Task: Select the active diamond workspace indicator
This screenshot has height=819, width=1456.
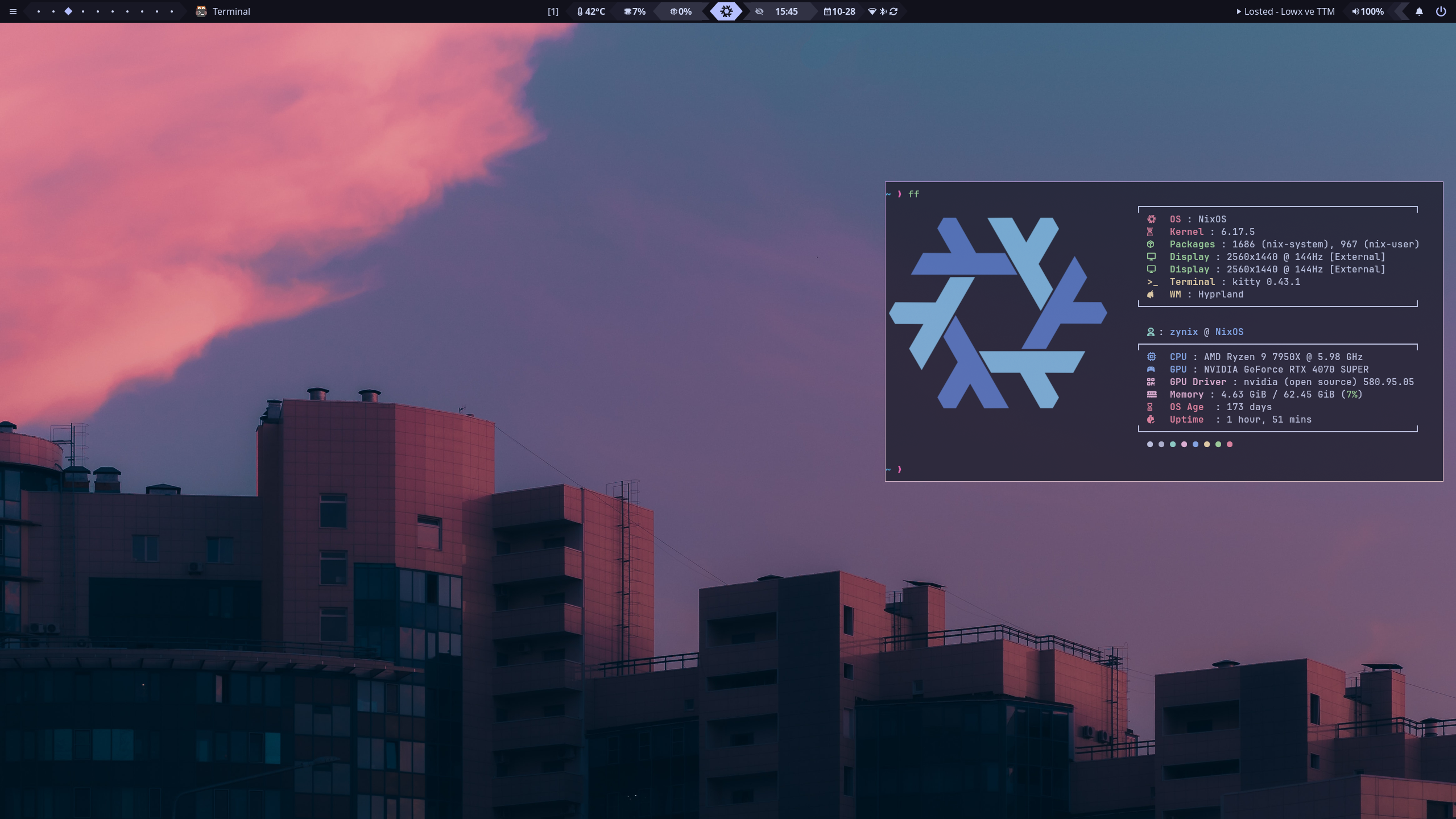Action: point(68,11)
